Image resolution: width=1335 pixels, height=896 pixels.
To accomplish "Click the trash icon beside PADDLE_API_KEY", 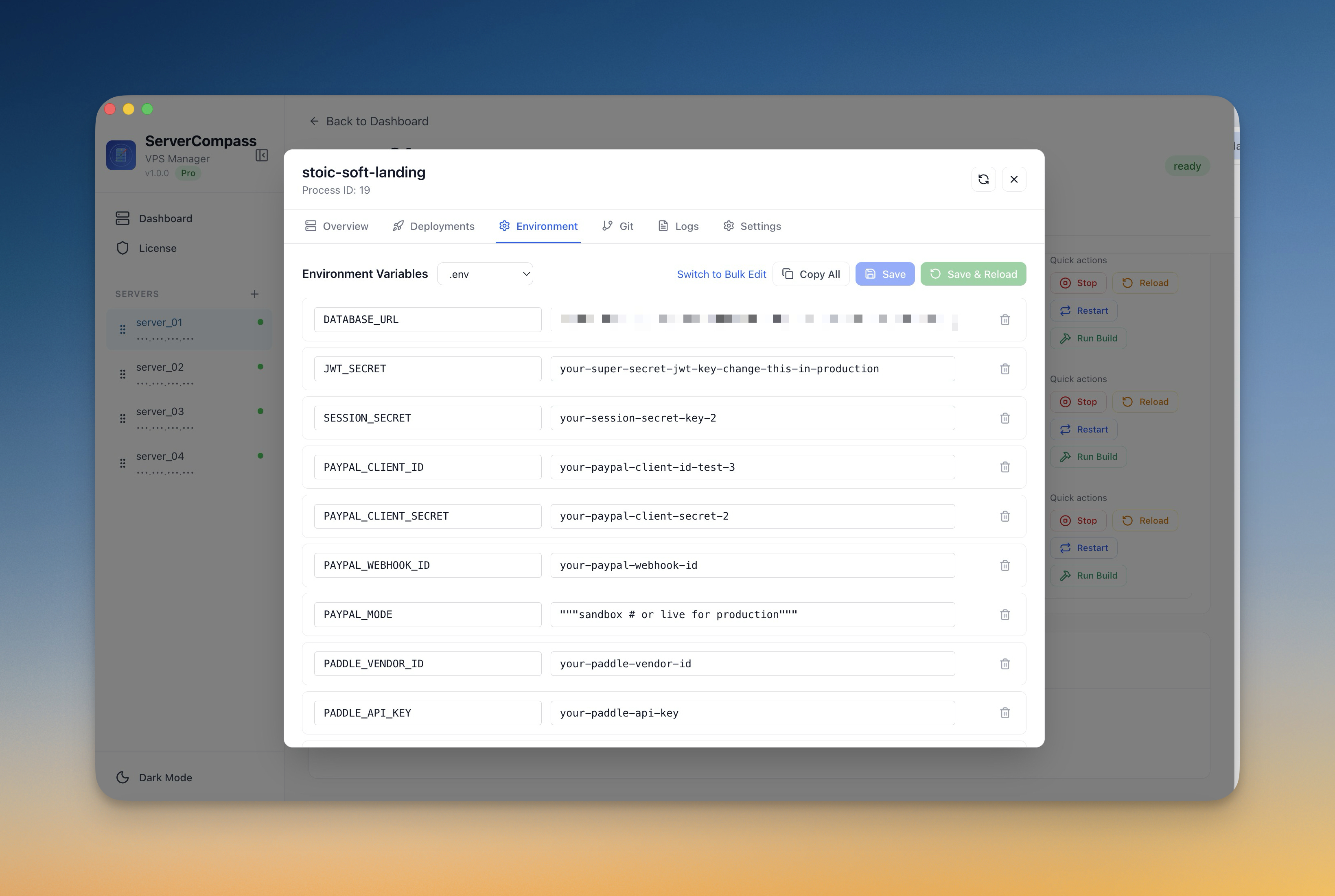I will [1005, 713].
